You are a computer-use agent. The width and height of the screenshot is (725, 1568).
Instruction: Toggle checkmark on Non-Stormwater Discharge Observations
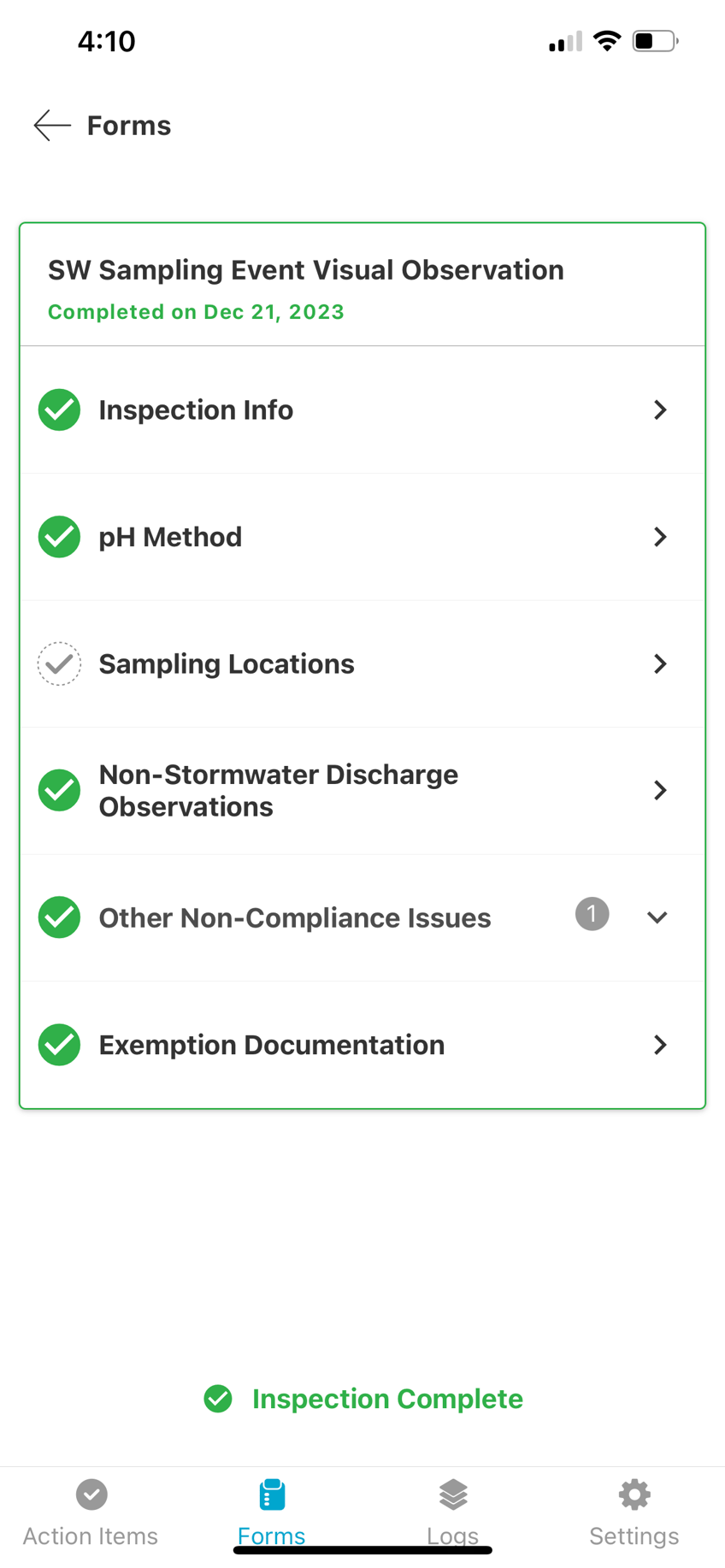pyautogui.click(x=58, y=790)
